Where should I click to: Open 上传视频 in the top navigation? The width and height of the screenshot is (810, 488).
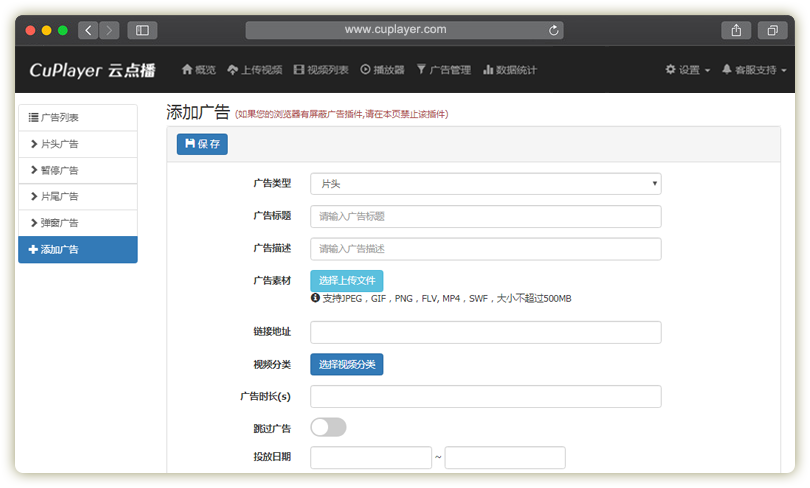(254, 70)
